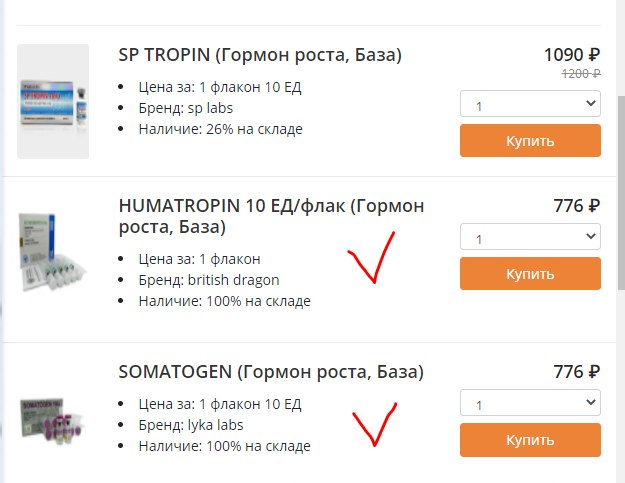This screenshot has height=483, width=625.
Task: Open the SOMATOGEN product image
Action: click(x=53, y=418)
